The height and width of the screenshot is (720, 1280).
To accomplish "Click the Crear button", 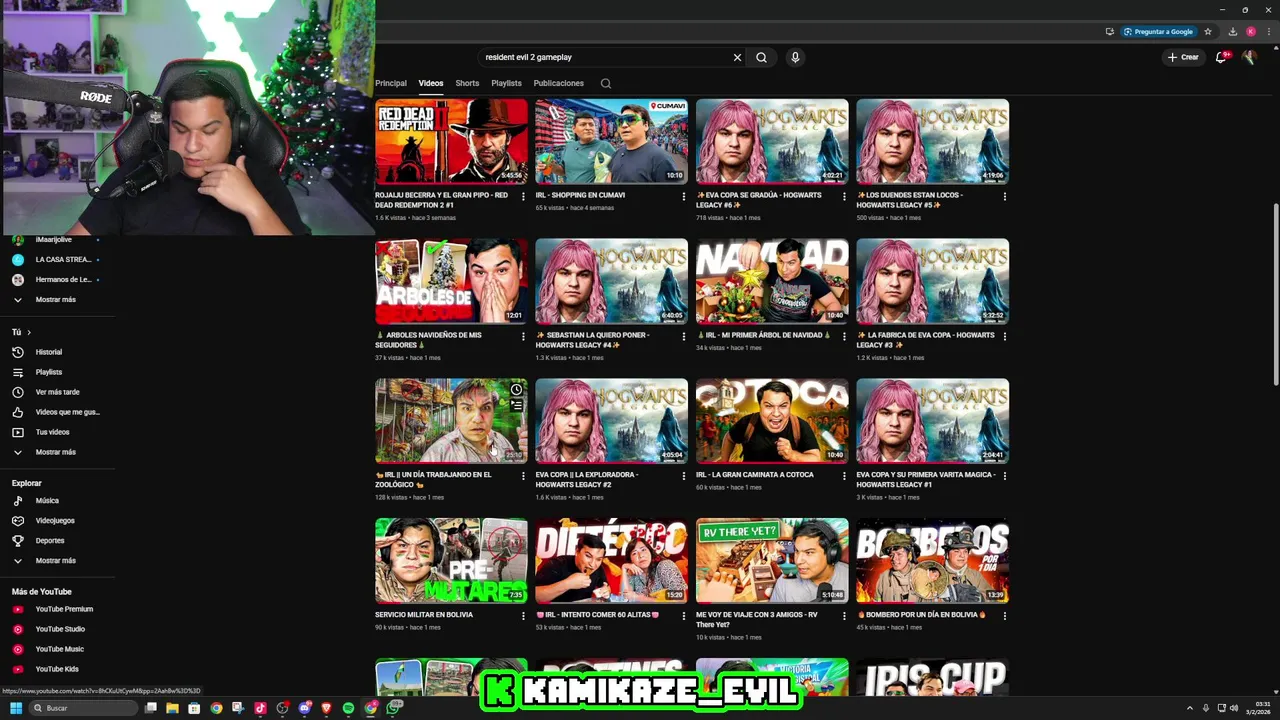I will [1183, 57].
